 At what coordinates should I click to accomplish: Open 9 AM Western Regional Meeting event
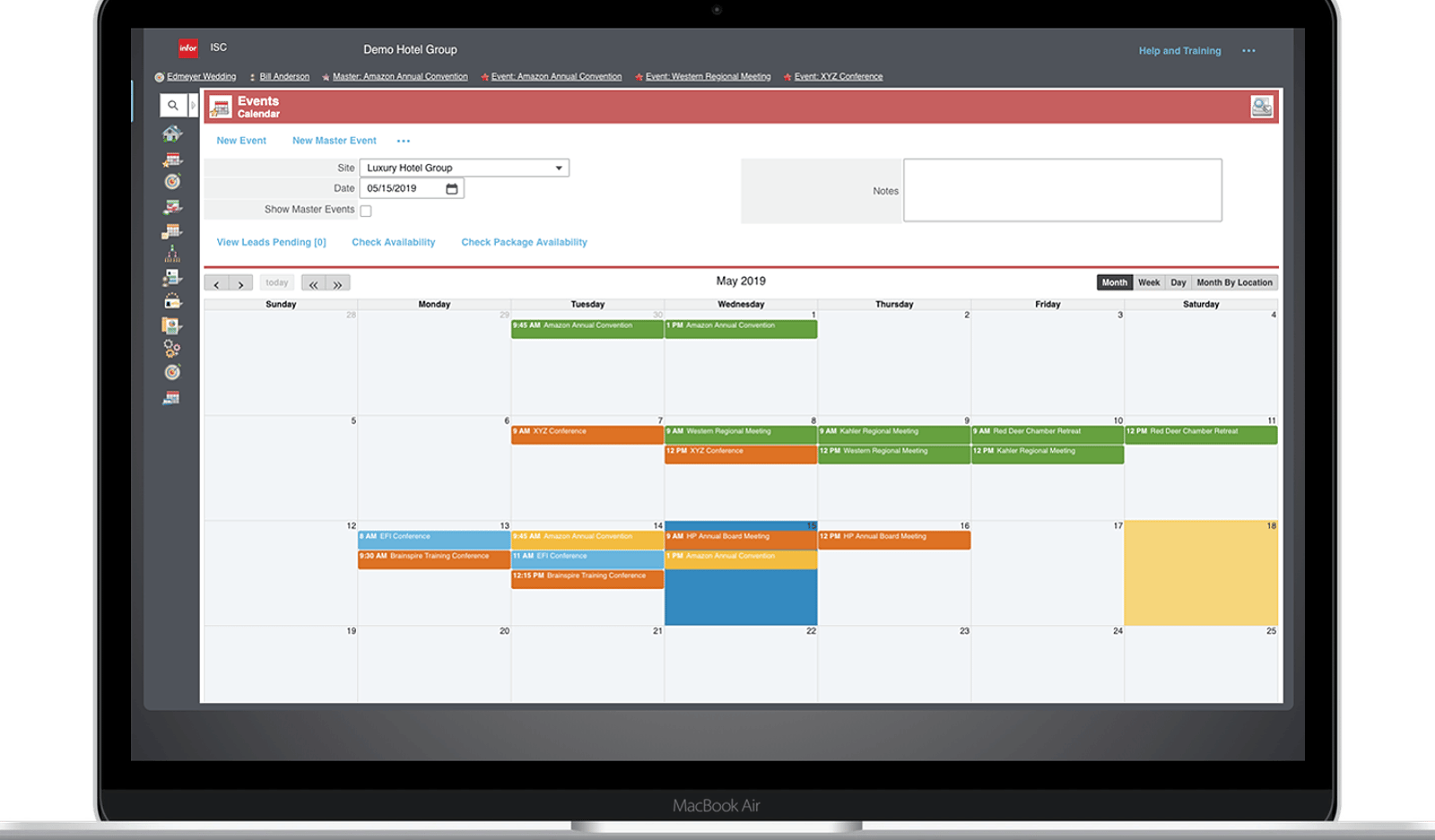(741, 435)
